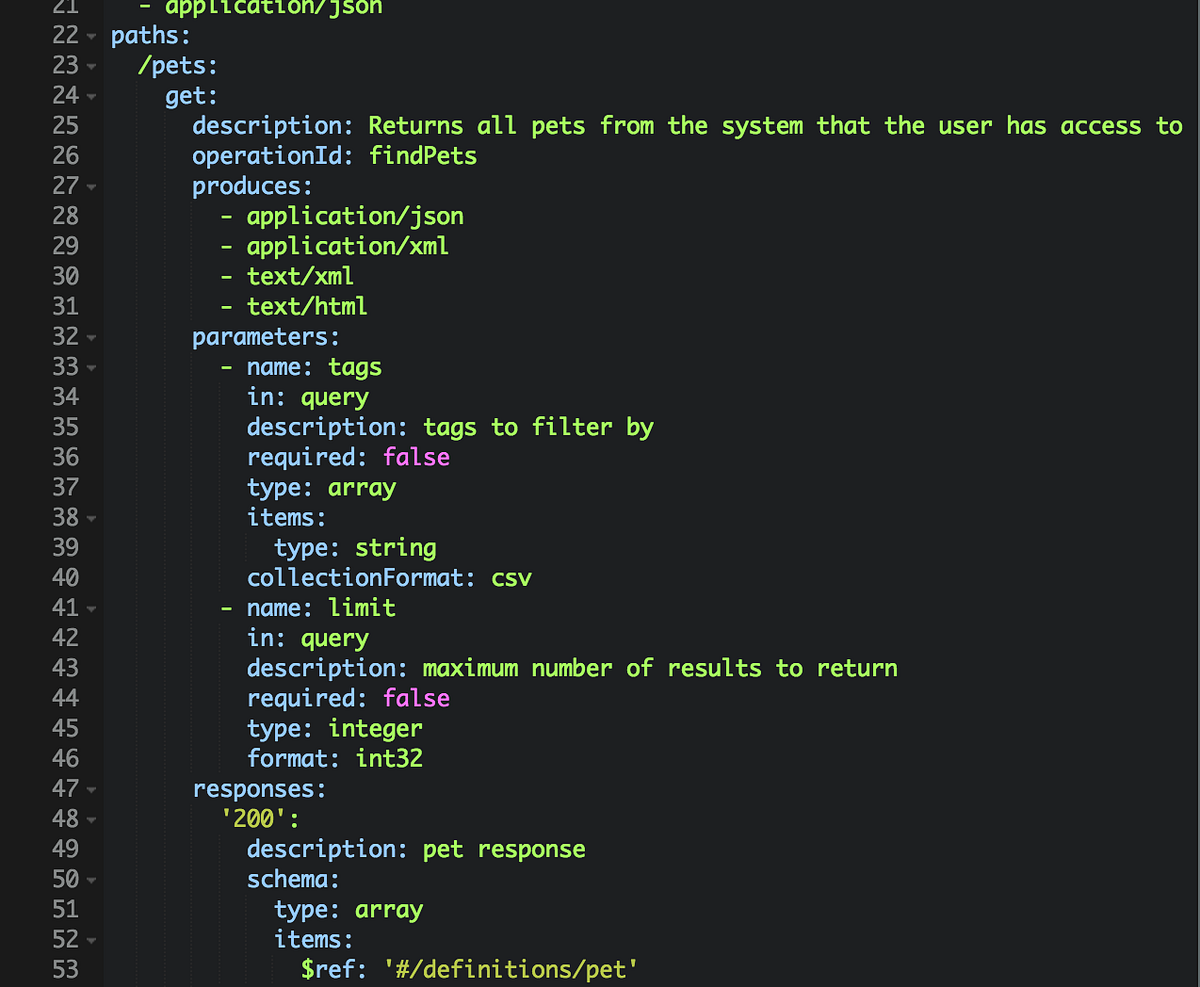Place cursor in '#/definitions/pet' reference
This screenshot has height=987, width=1200.
[x=511, y=969]
